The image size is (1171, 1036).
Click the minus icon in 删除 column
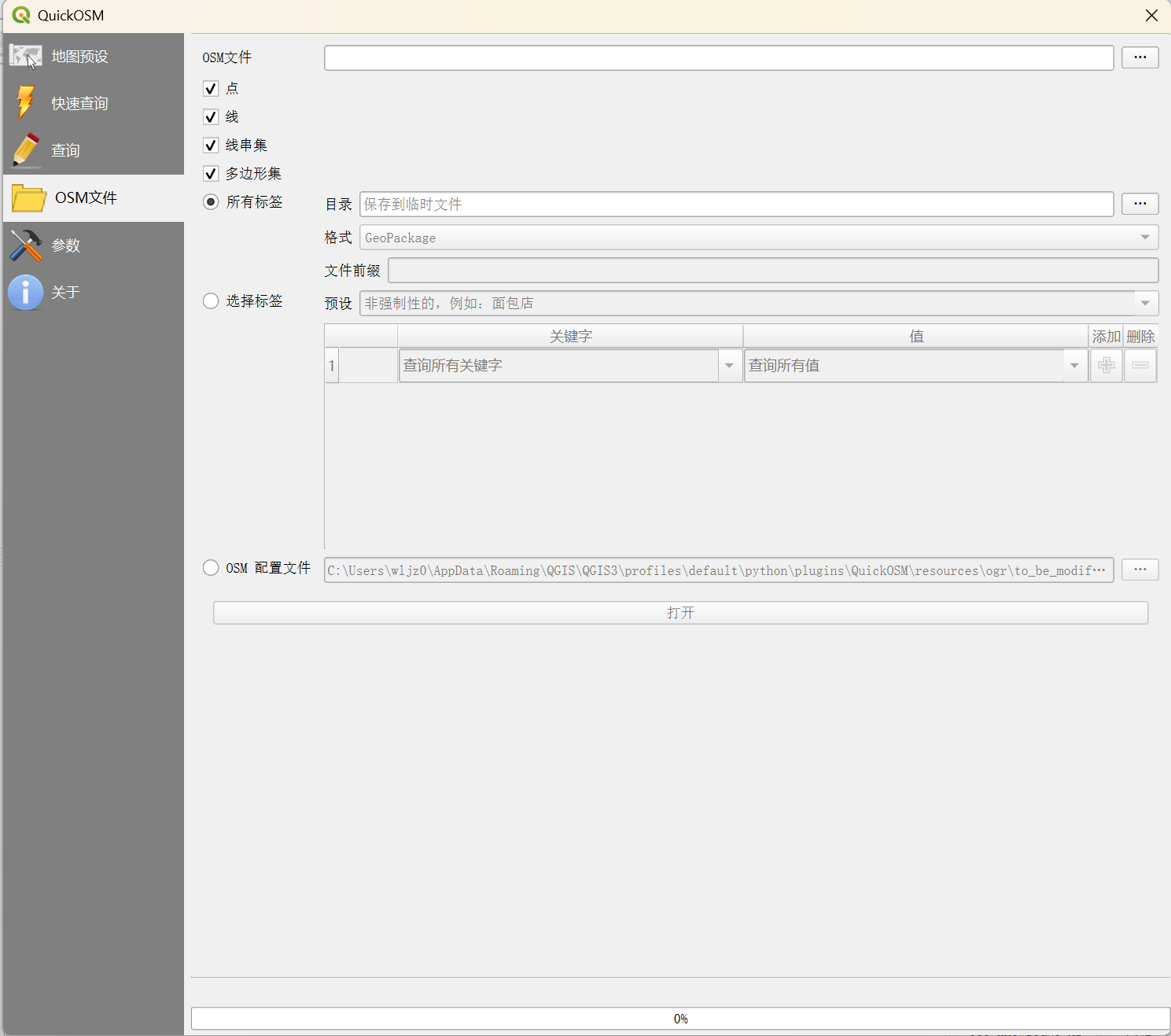(1140, 366)
